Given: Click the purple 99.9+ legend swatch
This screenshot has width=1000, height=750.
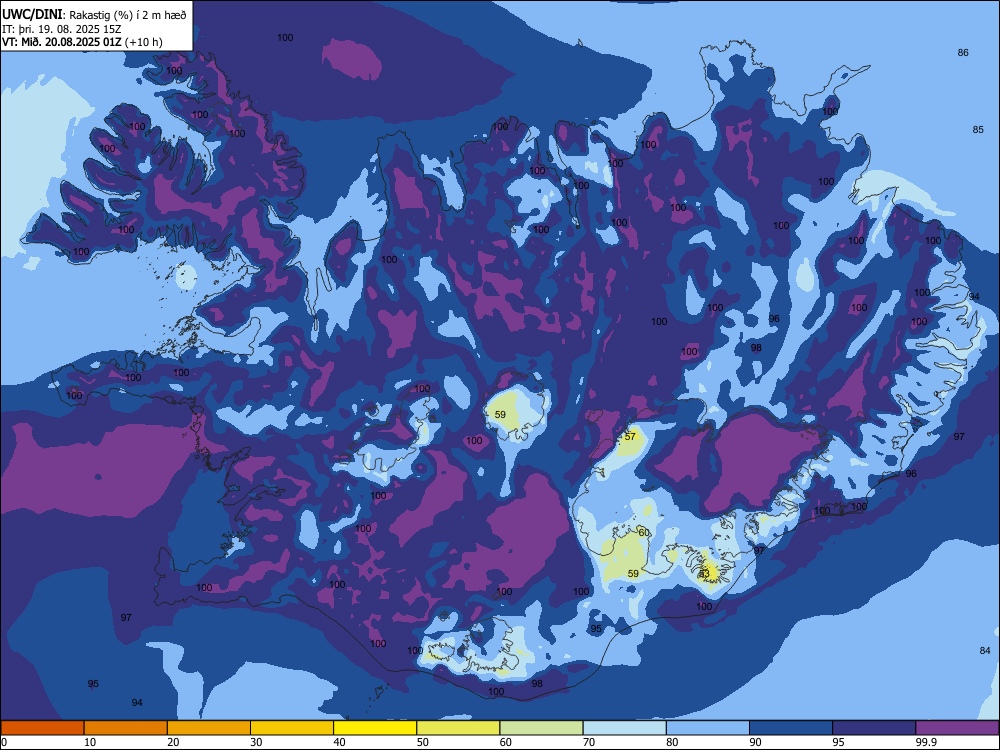Looking at the screenshot, I should point(957,728).
